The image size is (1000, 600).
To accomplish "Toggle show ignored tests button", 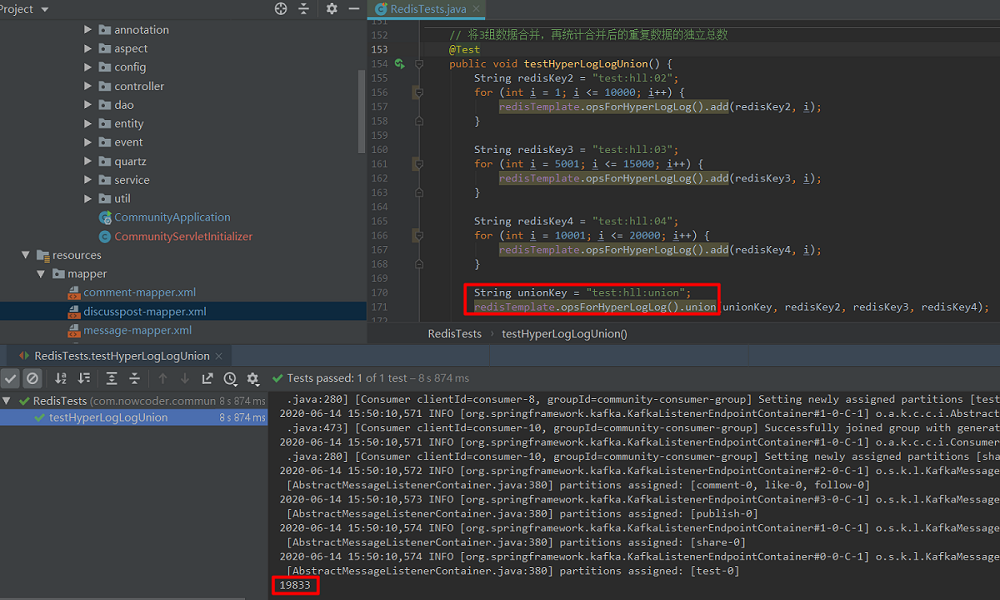I will coord(32,379).
